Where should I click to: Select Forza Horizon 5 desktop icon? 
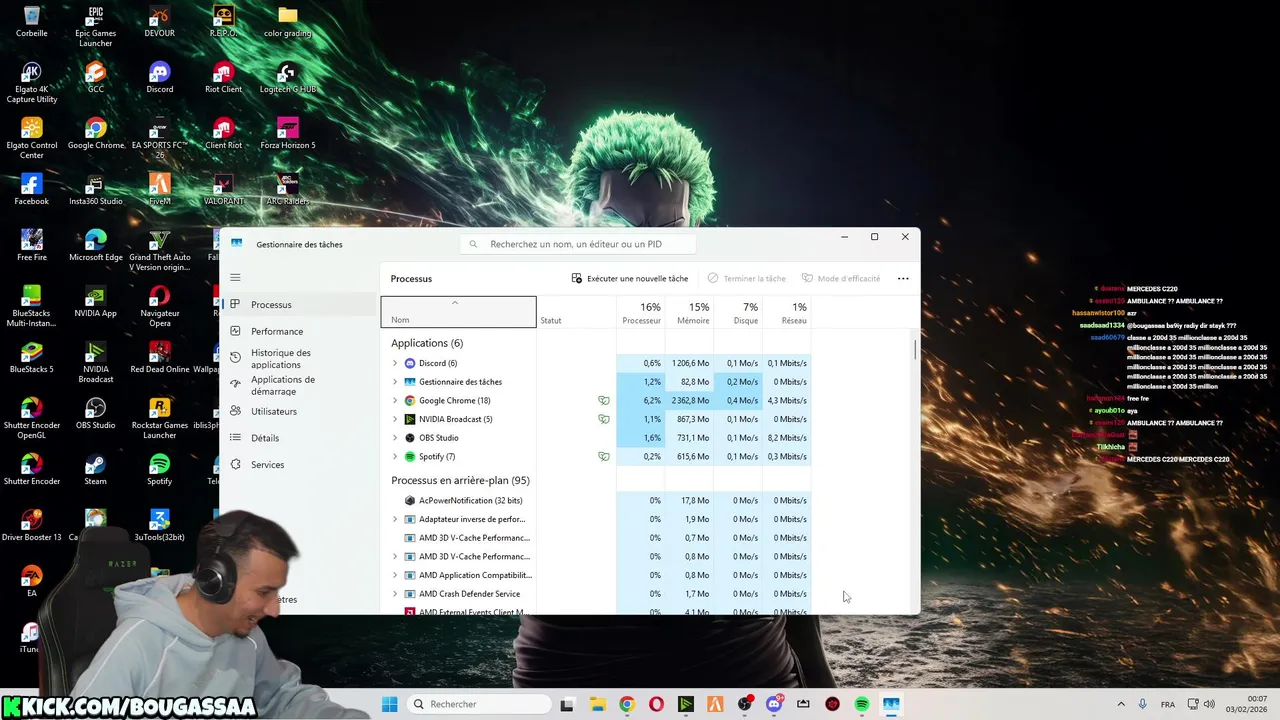287,134
